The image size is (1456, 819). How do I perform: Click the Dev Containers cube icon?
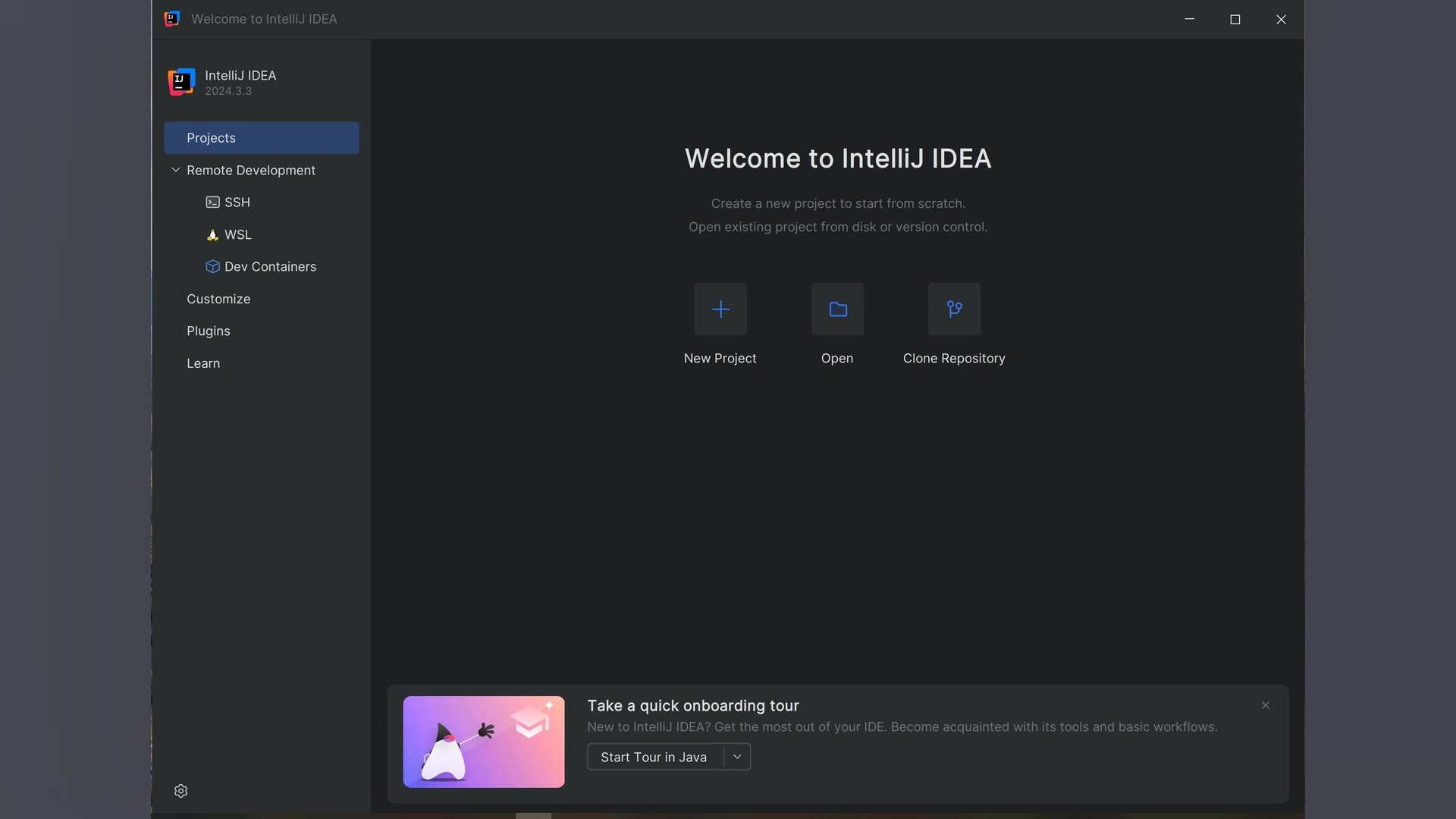[212, 267]
